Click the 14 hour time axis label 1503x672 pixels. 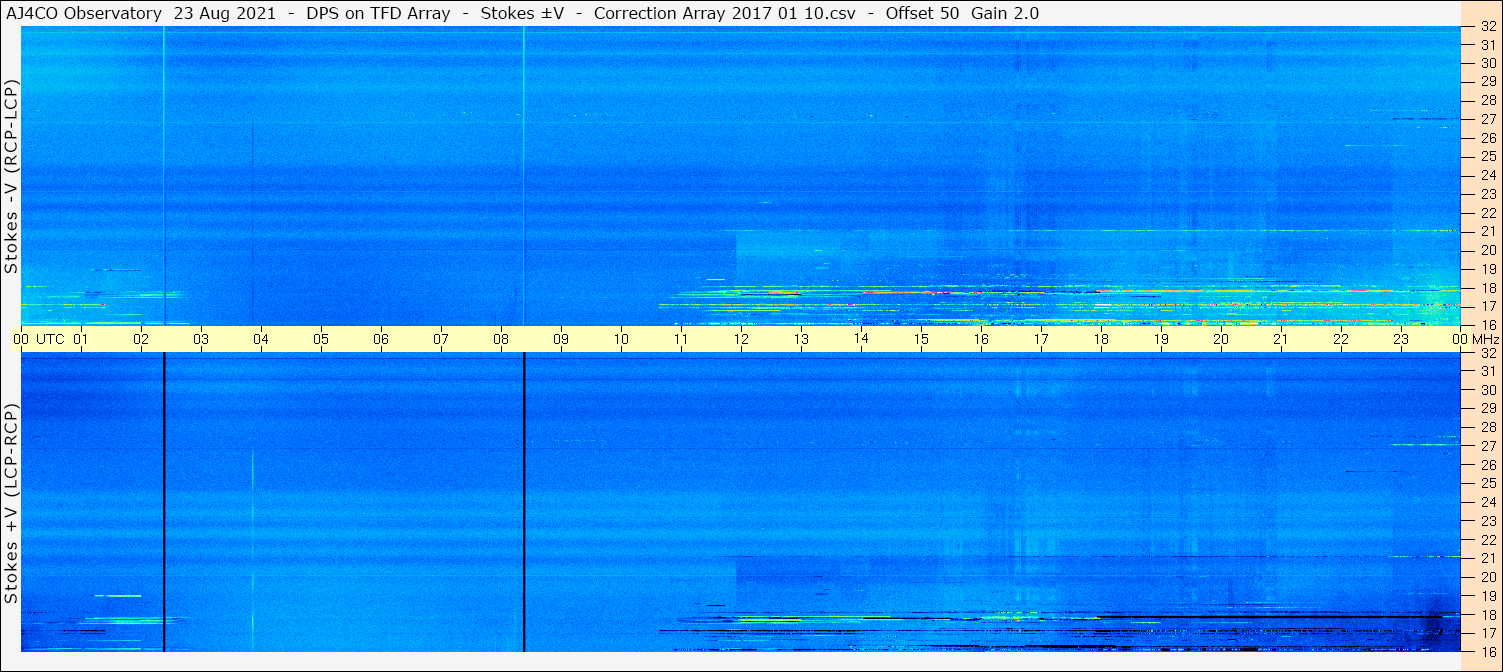click(861, 339)
